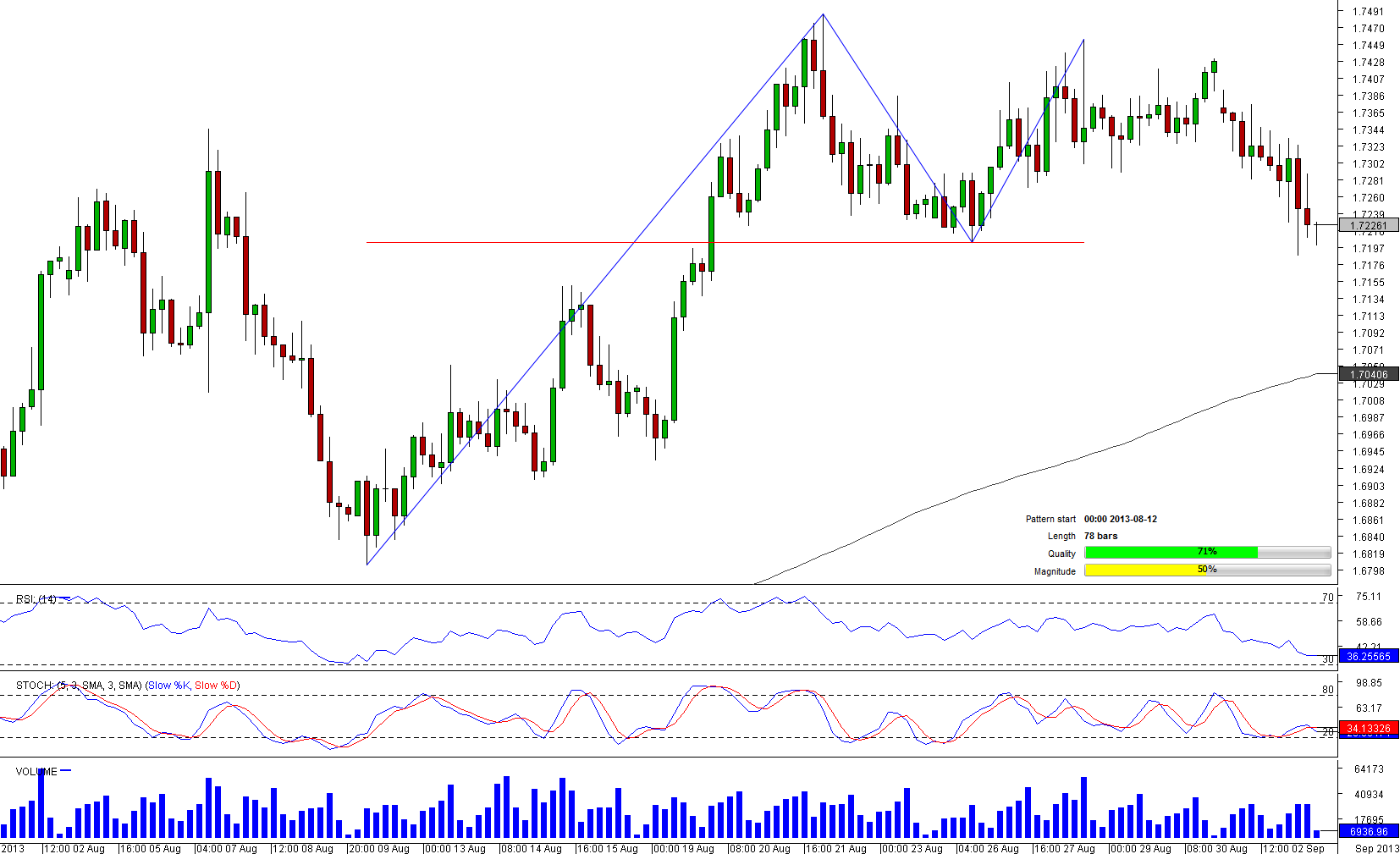Click the 12:00 02 Sep time label

tap(1293, 848)
